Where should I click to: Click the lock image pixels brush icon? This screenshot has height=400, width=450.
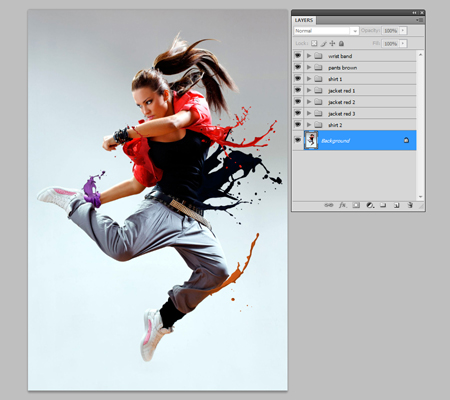tap(323, 43)
